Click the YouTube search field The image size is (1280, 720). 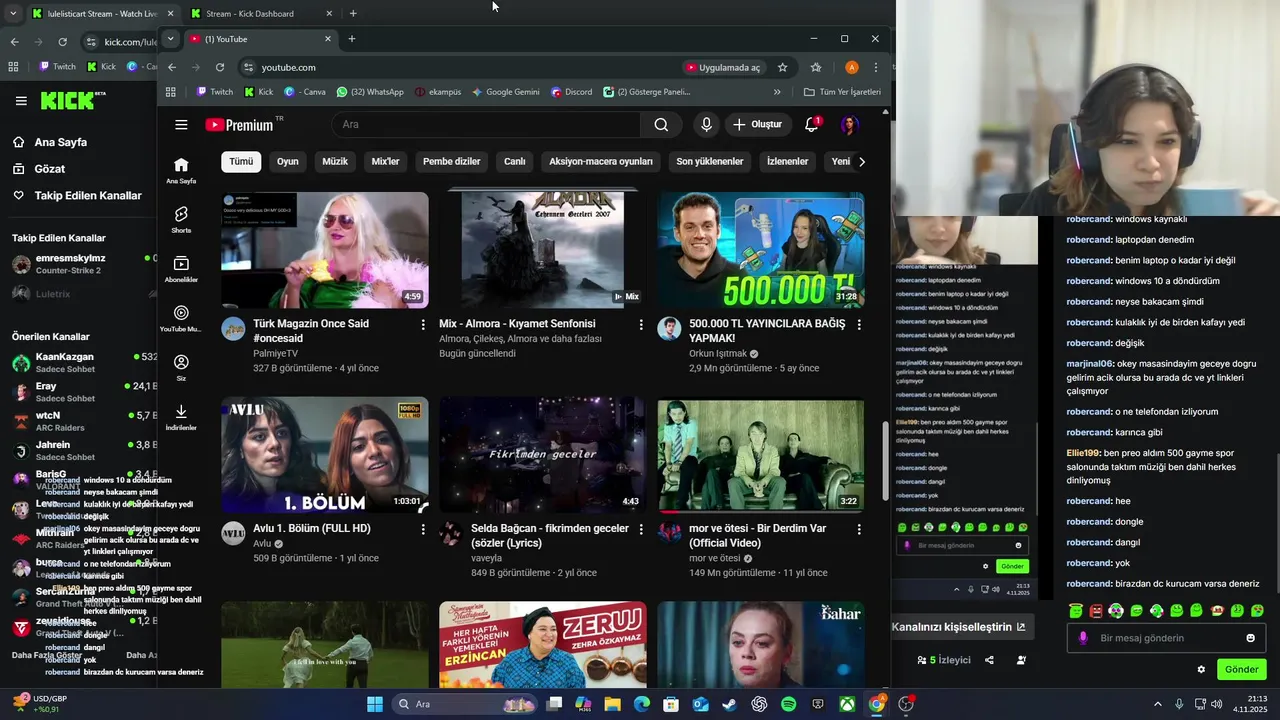[x=486, y=125]
